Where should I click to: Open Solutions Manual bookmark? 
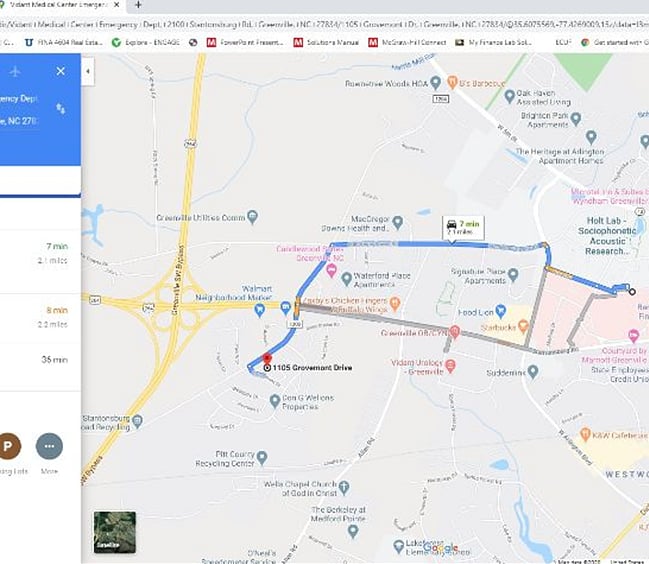326,42
